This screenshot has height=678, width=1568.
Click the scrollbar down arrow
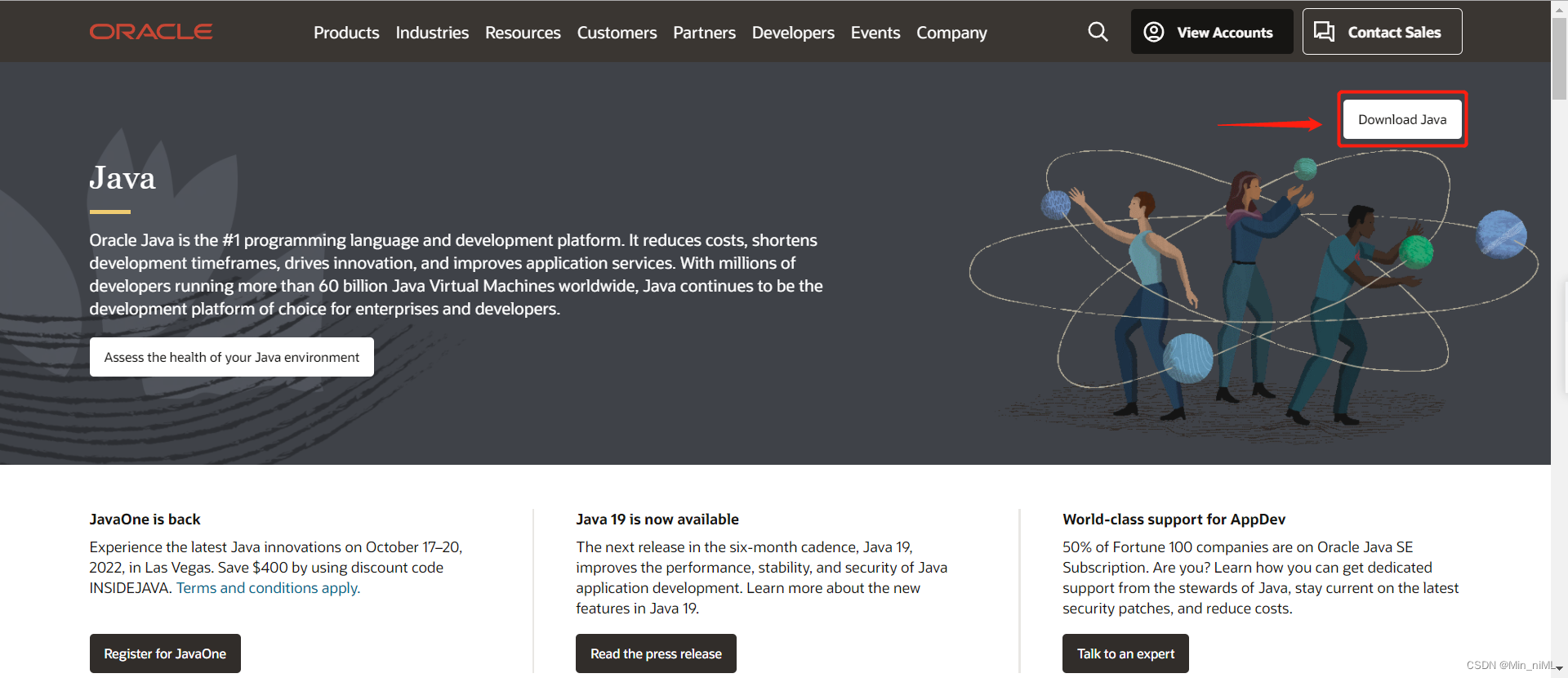coord(1559,669)
